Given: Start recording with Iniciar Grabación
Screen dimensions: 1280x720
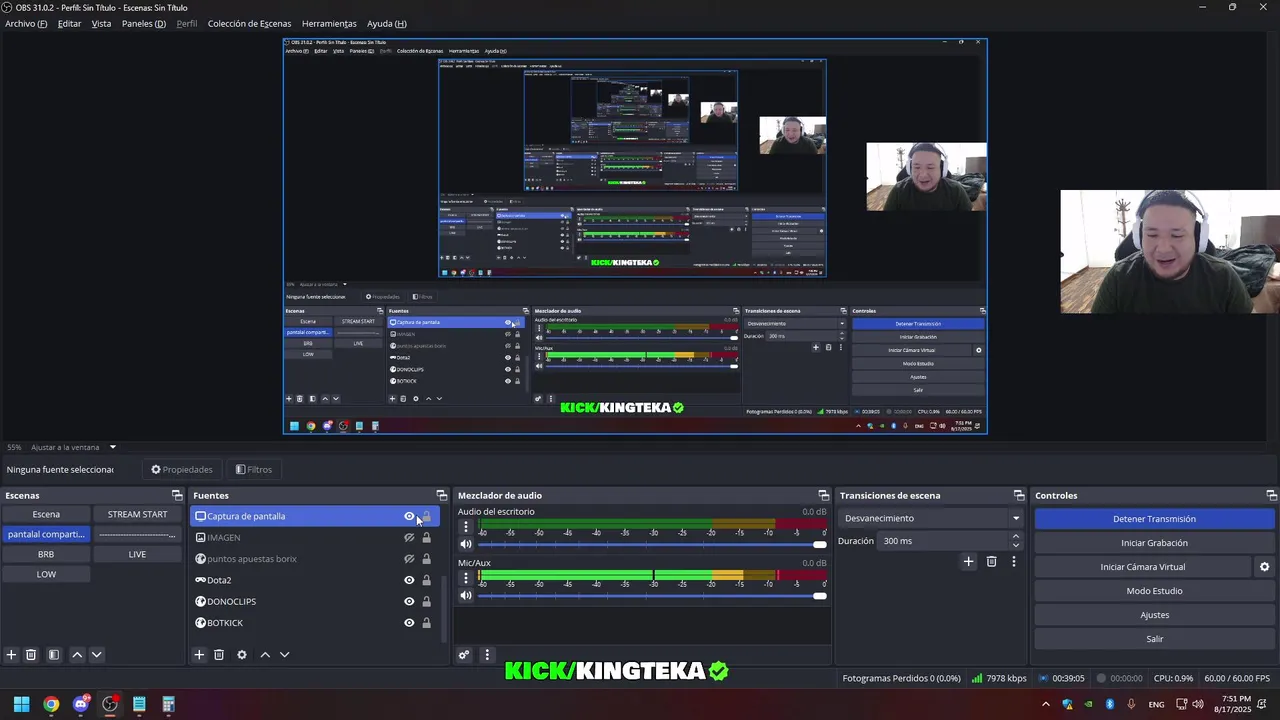Looking at the screenshot, I should [1154, 543].
